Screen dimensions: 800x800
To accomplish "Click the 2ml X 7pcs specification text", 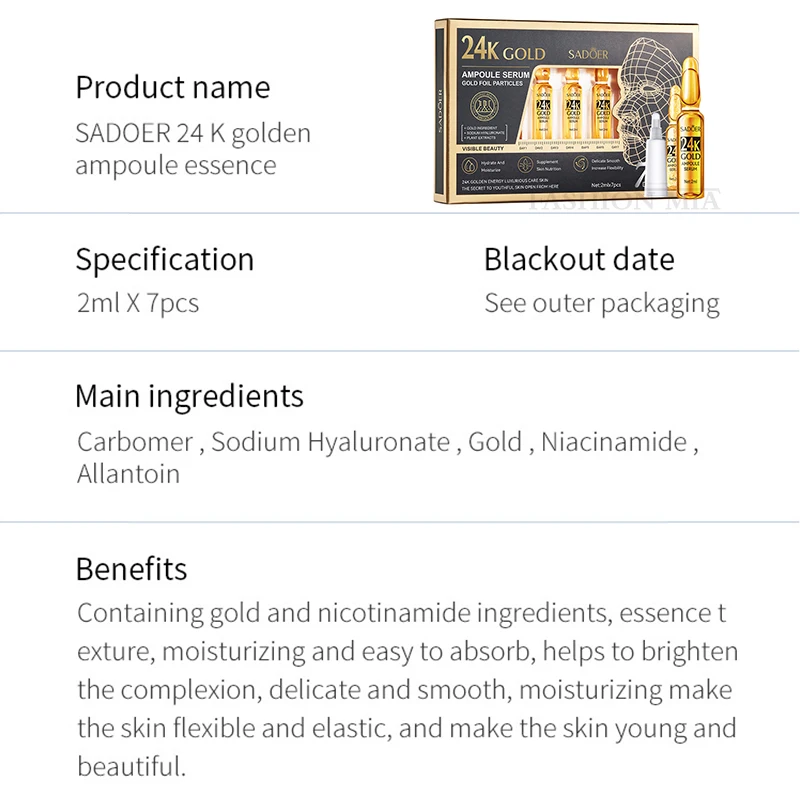I will pos(138,303).
